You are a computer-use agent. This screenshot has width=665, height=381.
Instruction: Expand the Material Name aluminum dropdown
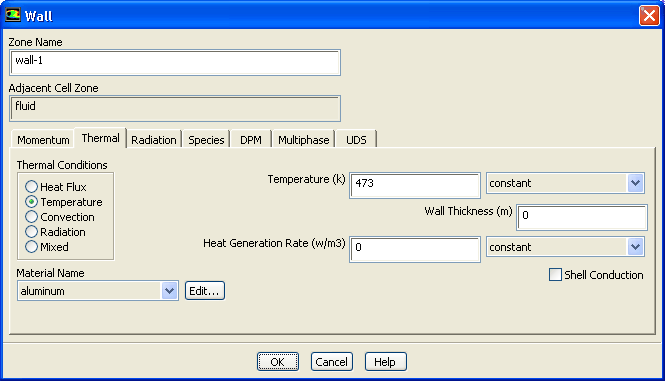[x=98, y=291]
